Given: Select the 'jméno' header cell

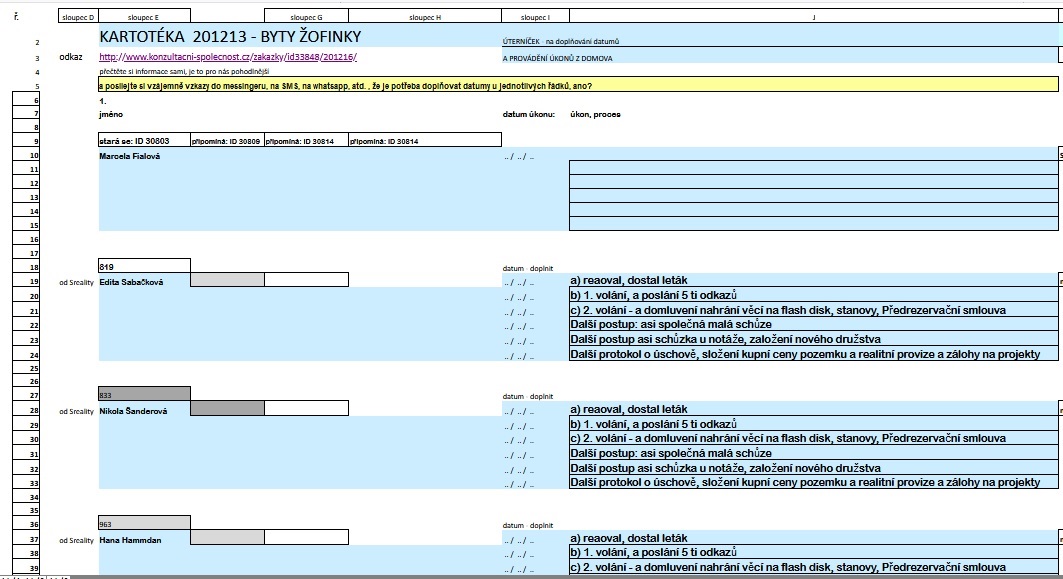Looking at the screenshot, I should [111, 115].
